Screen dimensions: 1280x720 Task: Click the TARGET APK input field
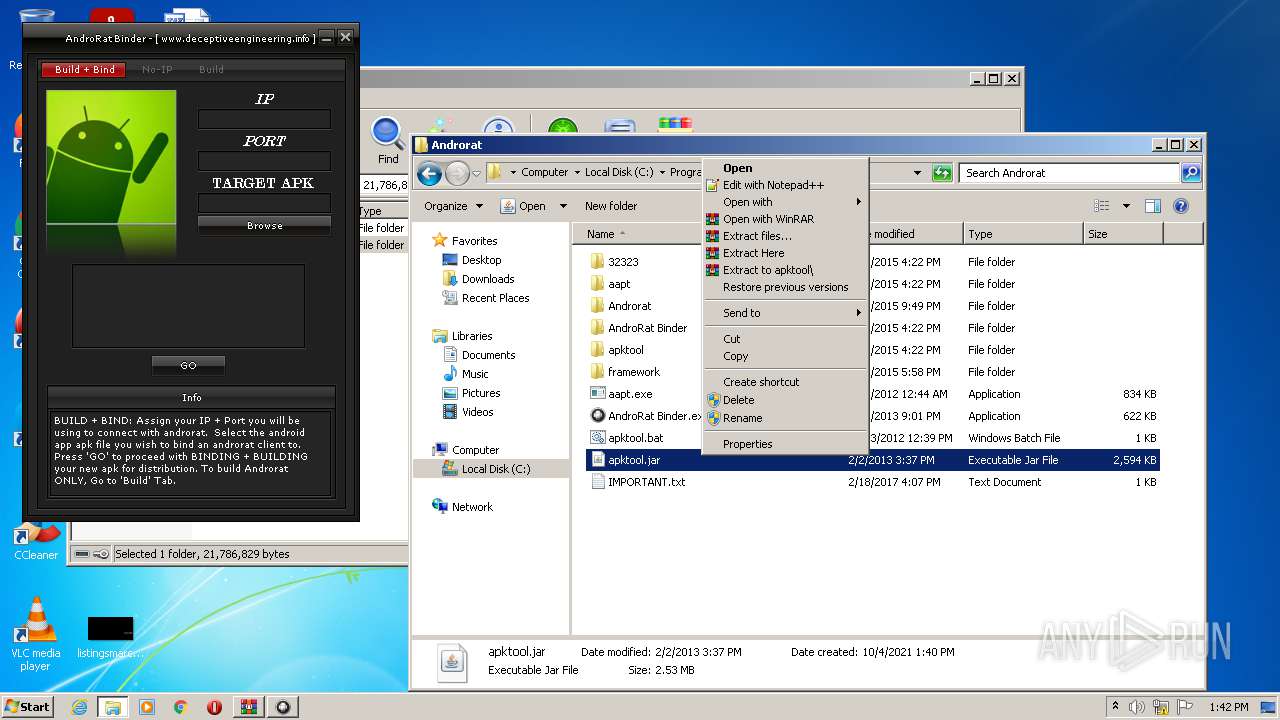(x=264, y=203)
